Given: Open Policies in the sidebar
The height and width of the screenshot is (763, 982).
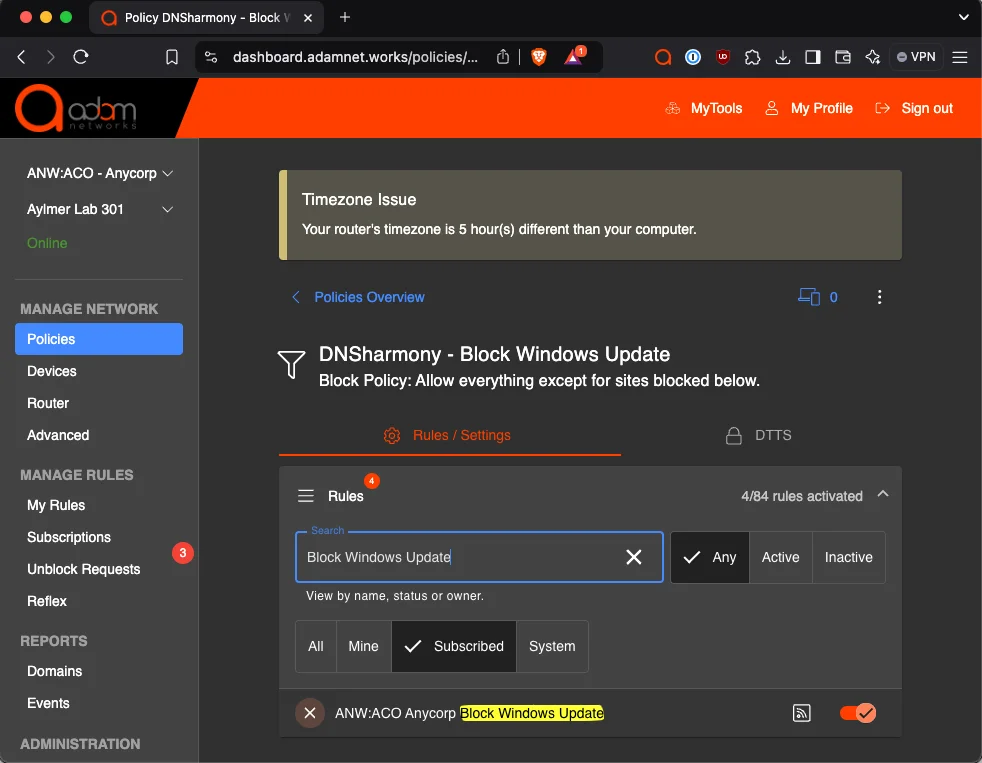Looking at the screenshot, I should point(99,339).
